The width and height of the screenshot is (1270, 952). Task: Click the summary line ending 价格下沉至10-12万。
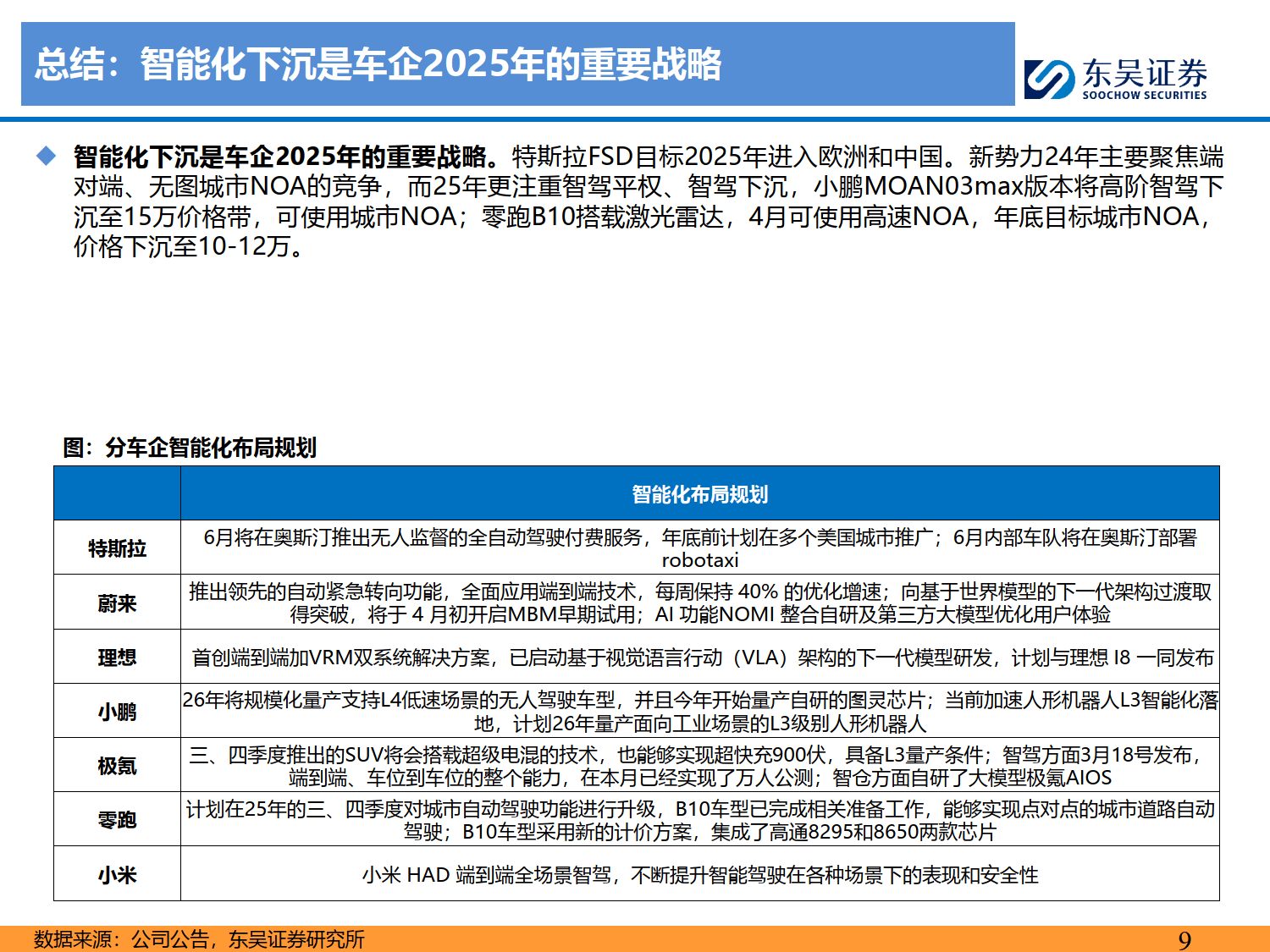pos(190,246)
